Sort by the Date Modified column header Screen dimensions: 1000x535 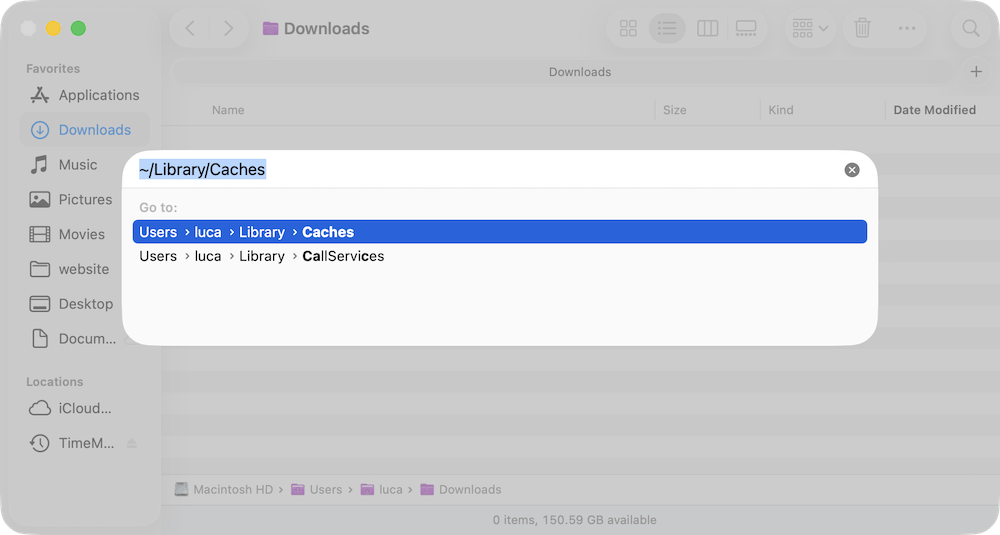(x=934, y=110)
